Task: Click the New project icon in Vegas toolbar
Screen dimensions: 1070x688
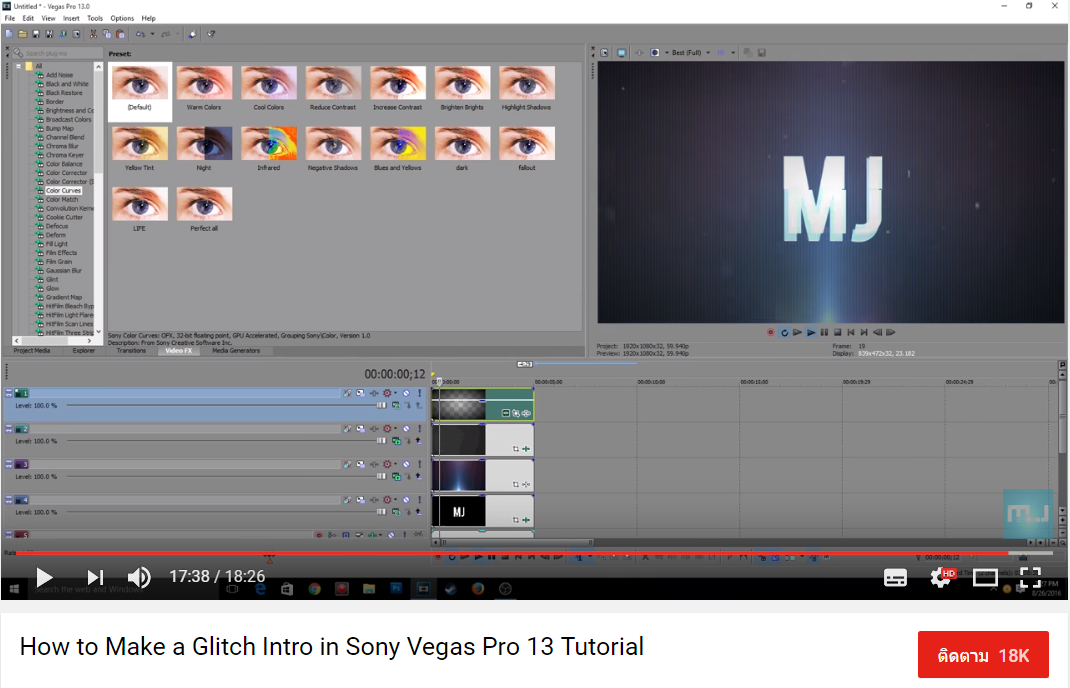Action: 9,34
